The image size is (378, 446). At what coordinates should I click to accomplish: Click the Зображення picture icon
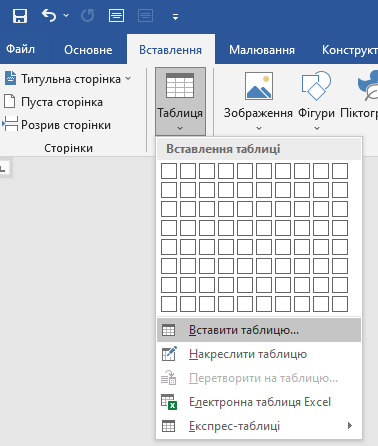(259, 86)
